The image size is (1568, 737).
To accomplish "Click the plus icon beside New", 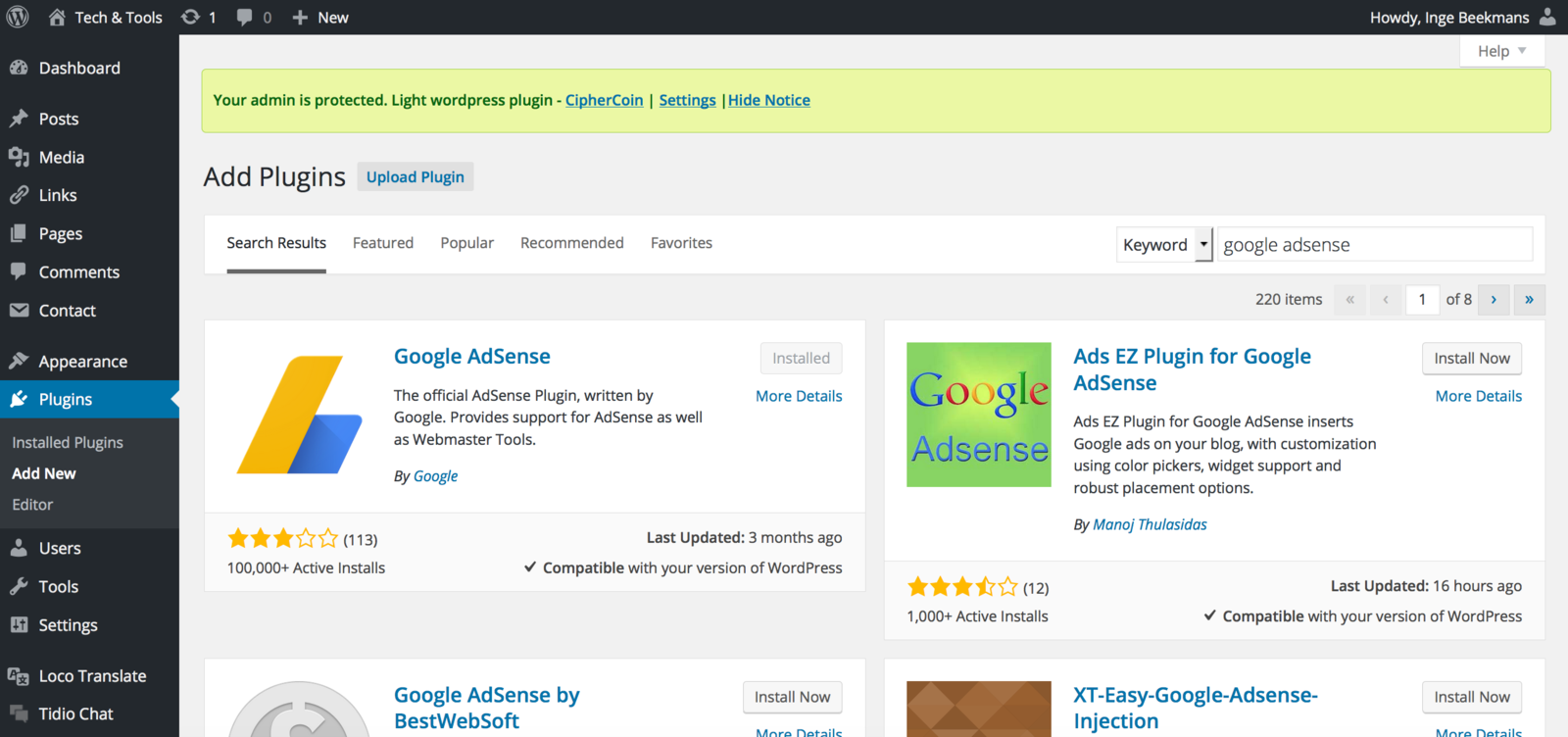I will (300, 17).
